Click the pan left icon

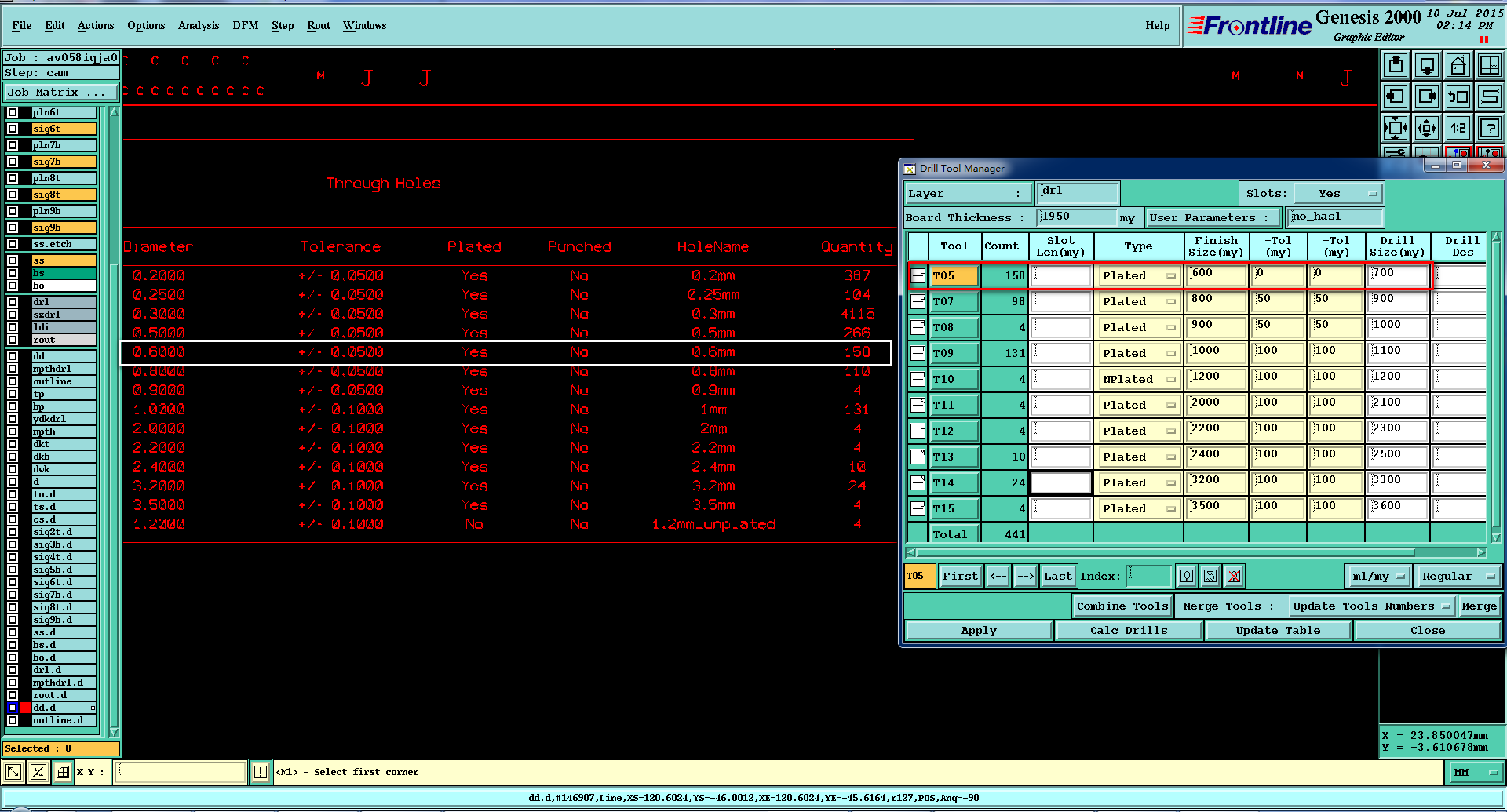tap(1396, 96)
